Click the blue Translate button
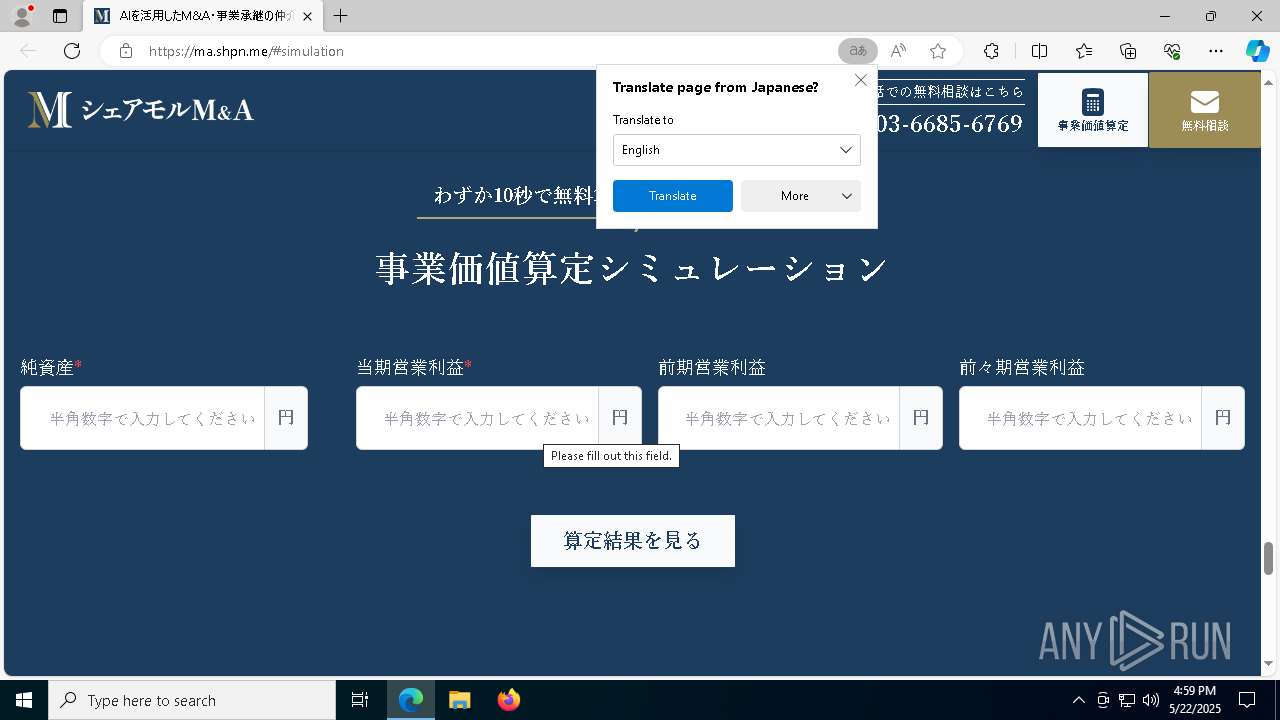The width and height of the screenshot is (1280, 720). click(672, 196)
